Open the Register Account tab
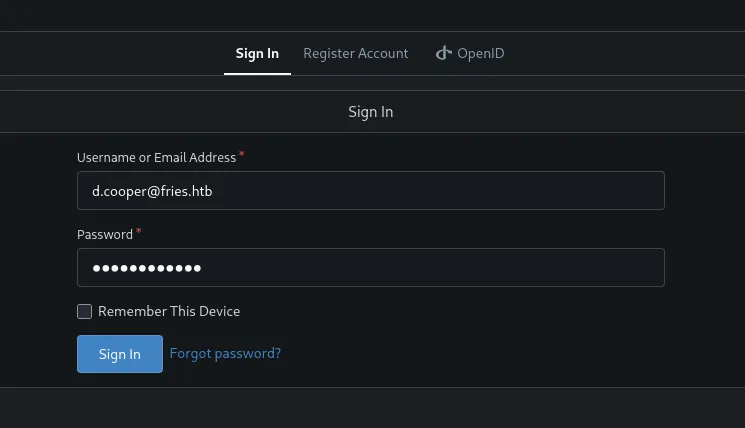The width and height of the screenshot is (745, 428). [x=356, y=53]
